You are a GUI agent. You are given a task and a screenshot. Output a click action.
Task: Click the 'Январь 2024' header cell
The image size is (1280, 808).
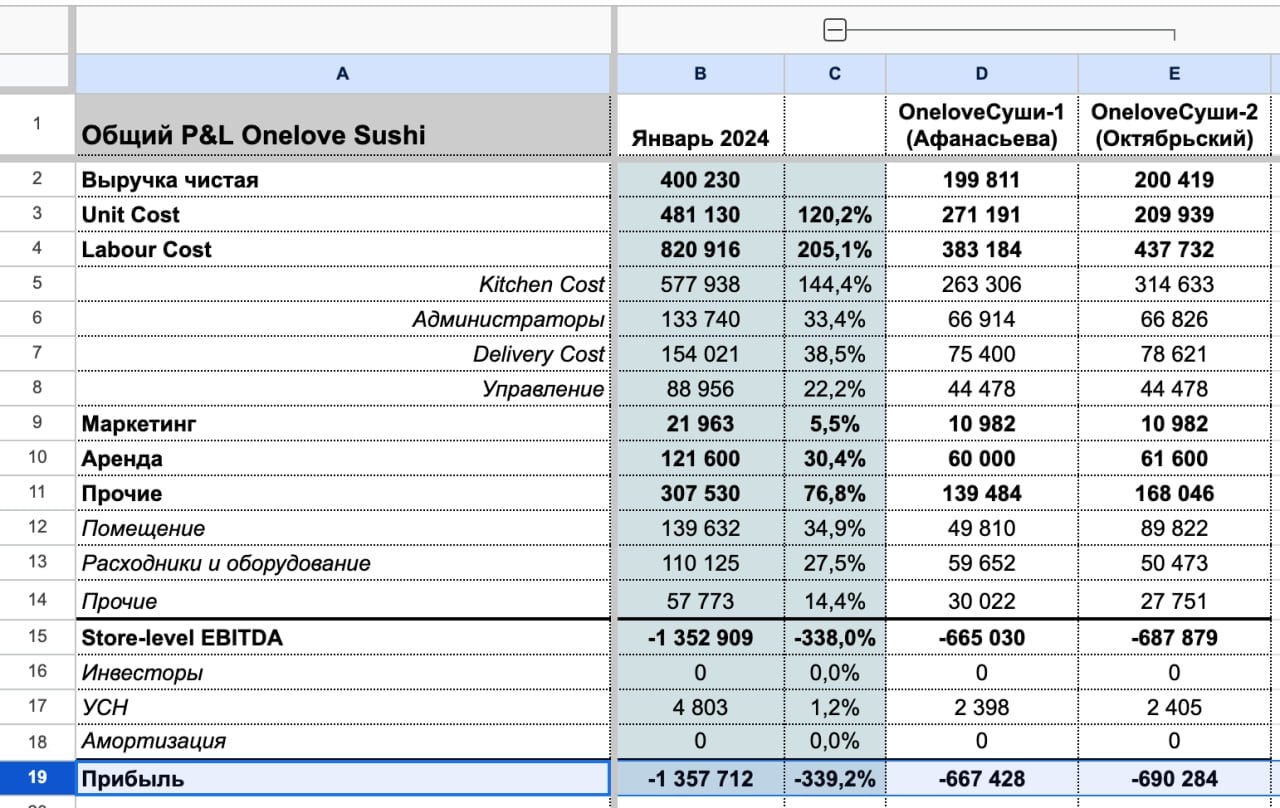tap(701, 125)
